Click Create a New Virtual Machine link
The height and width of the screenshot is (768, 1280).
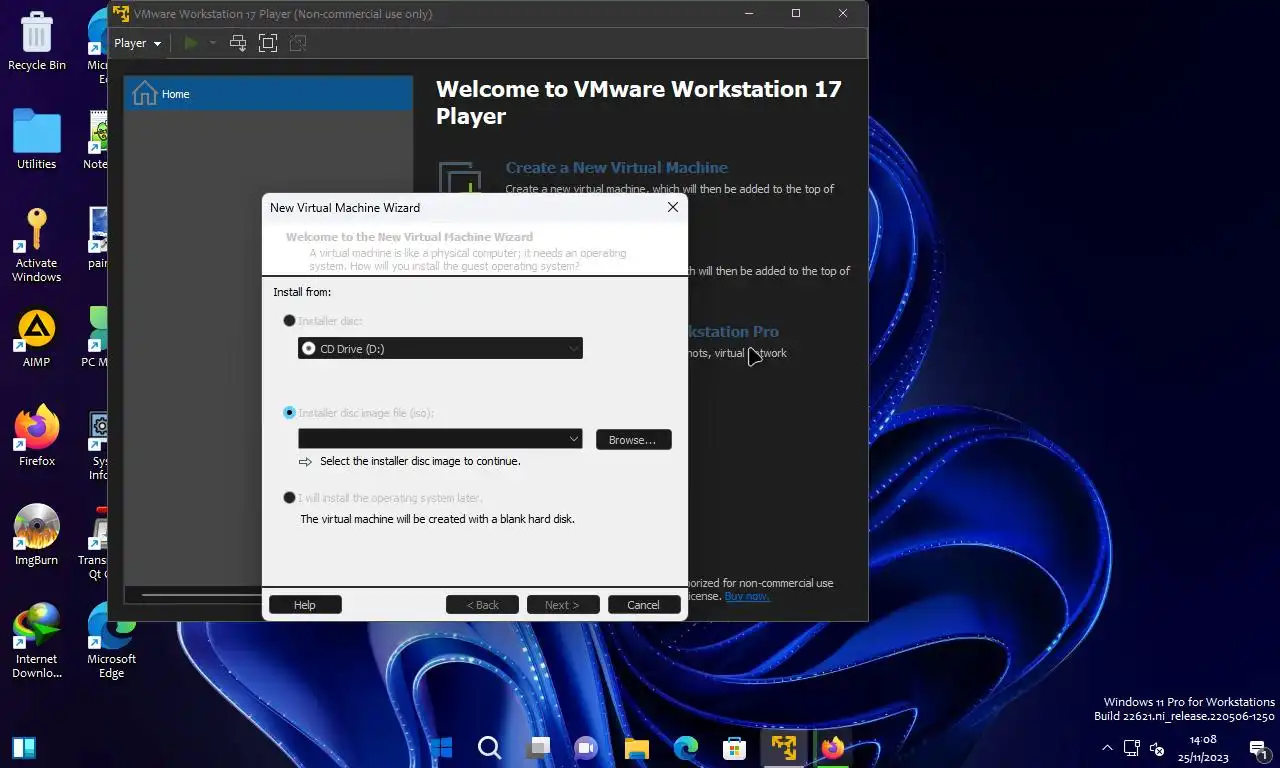tap(616, 167)
